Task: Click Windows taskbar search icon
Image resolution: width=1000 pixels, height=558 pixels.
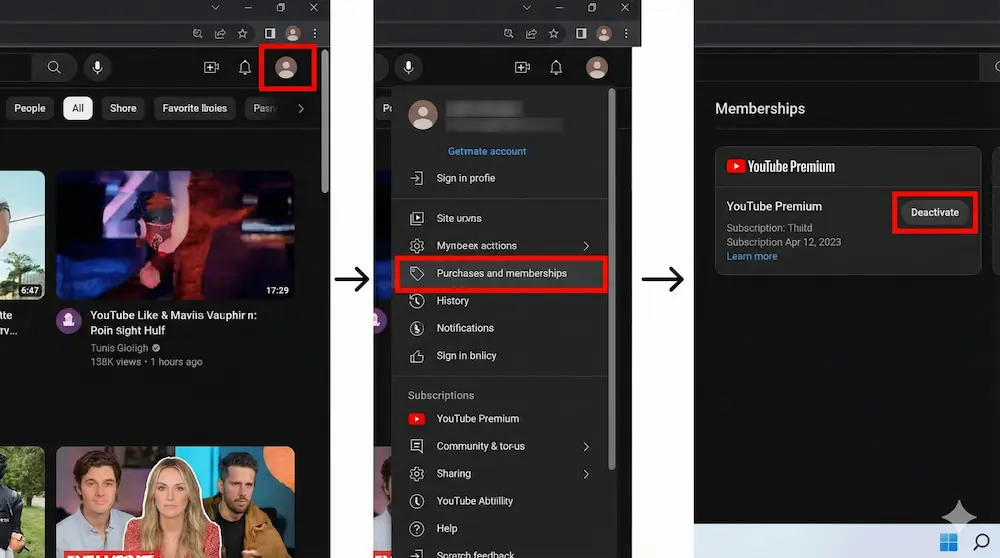Action: [982, 542]
